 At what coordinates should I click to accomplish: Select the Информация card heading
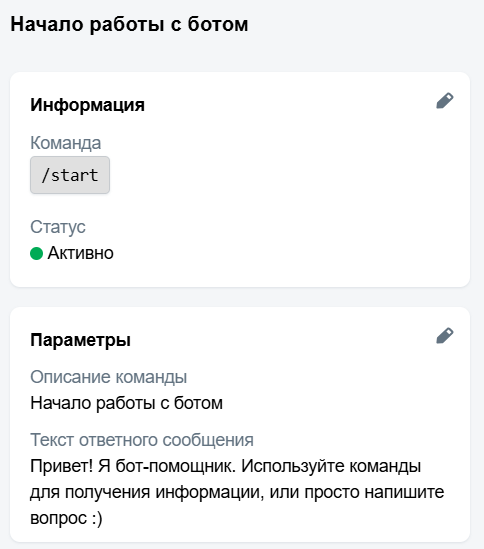coord(87,105)
